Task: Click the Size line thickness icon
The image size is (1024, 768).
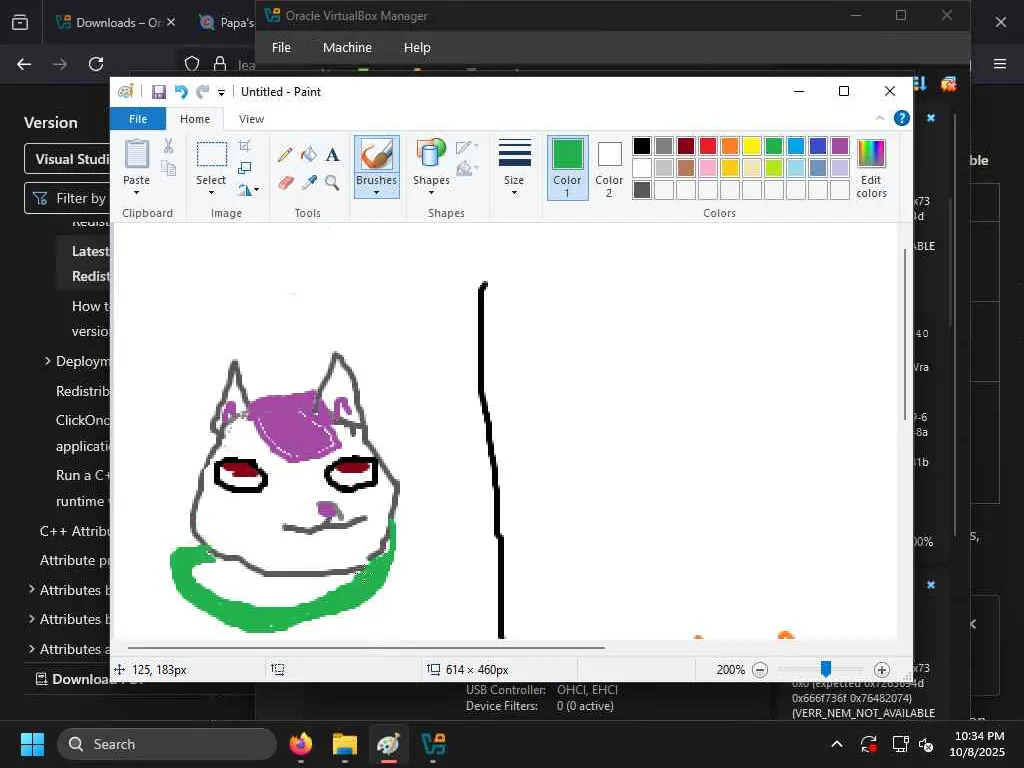Action: [515, 154]
